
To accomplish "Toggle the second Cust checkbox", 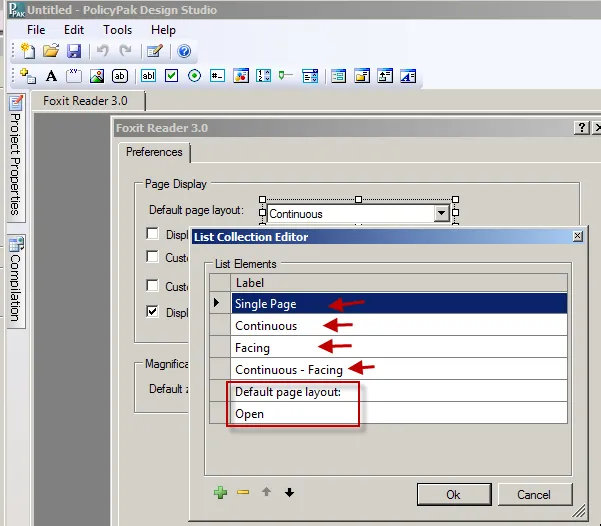I will (153, 286).
